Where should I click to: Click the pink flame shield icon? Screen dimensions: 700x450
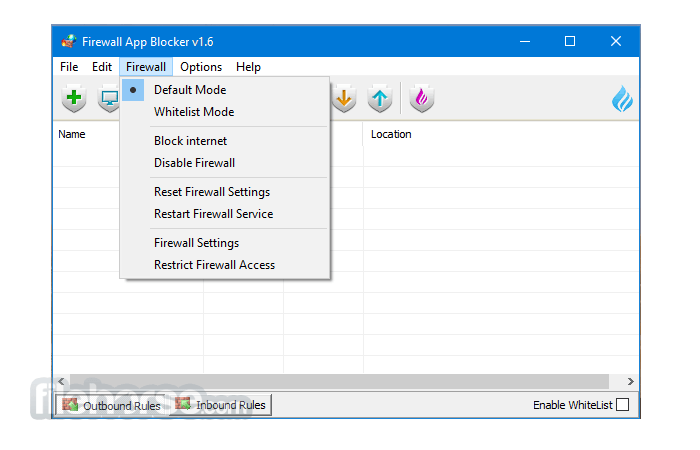[x=421, y=98]
